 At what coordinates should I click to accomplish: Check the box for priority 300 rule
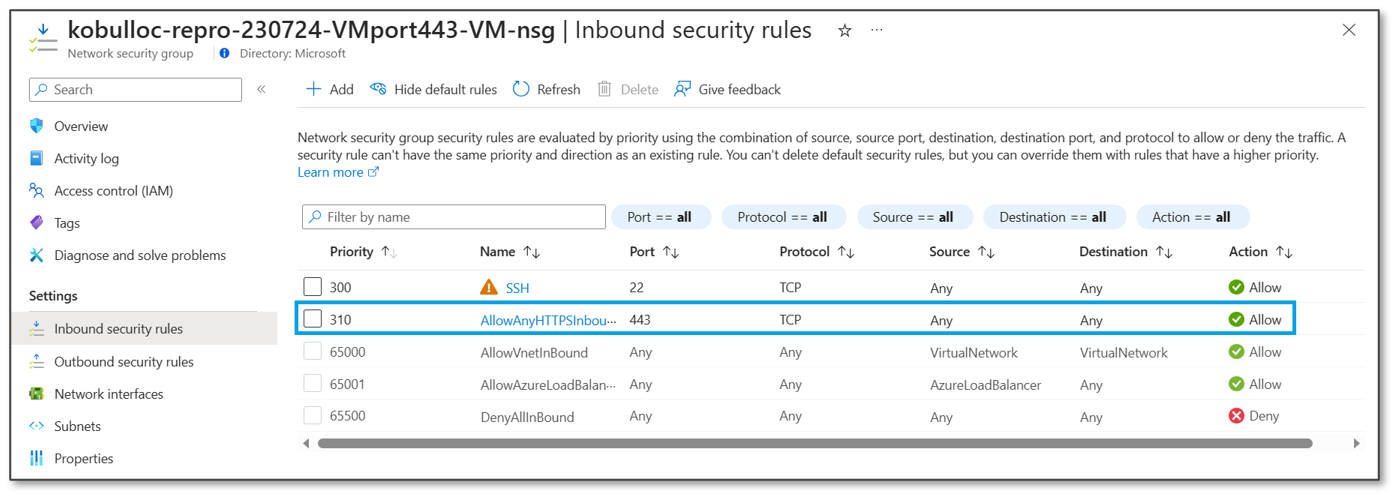click(313, 287)
